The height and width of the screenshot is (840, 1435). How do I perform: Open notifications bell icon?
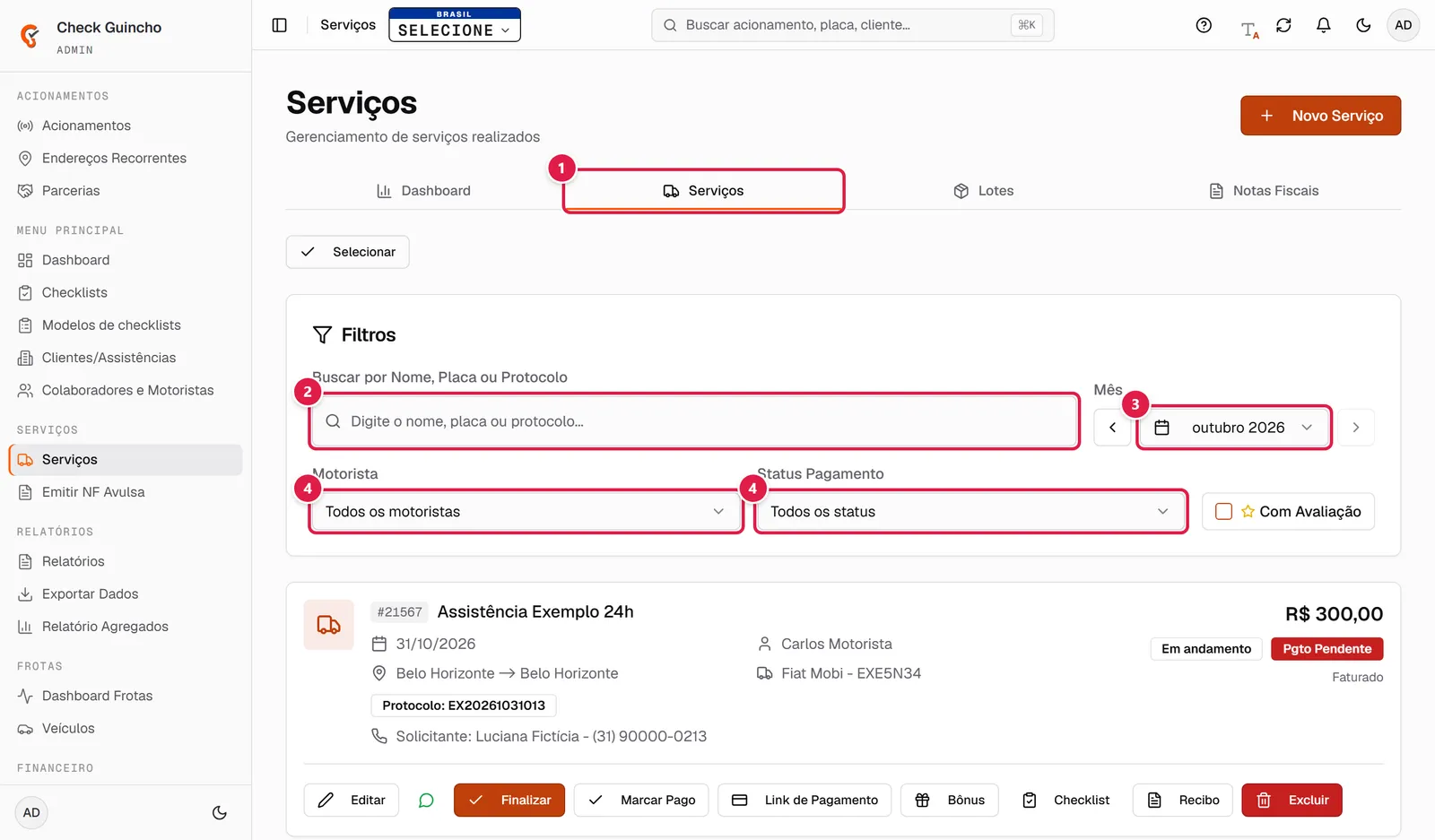pyautogui.click(x=1323, y=25)
